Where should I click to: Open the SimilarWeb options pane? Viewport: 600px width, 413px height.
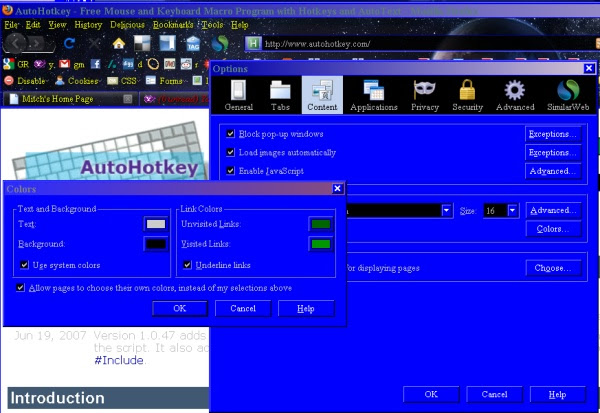[568, 95]
